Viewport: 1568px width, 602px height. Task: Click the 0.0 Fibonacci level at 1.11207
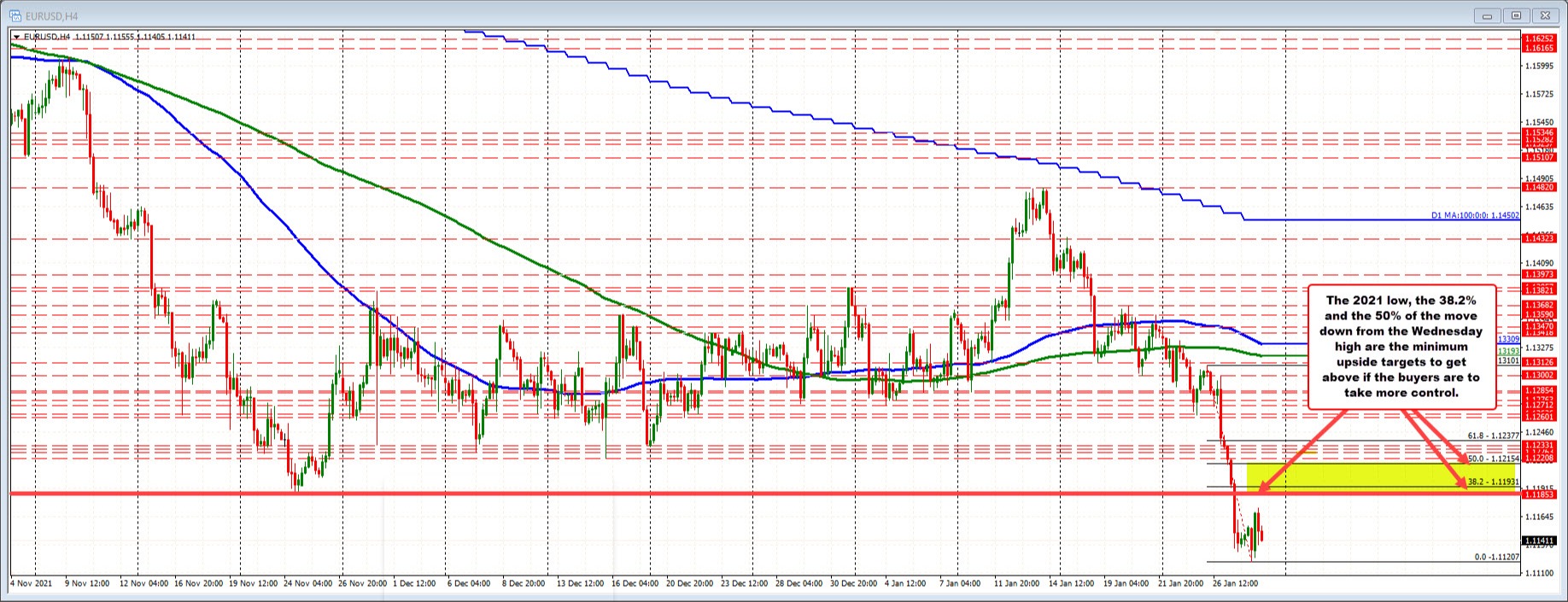click(x=1496, y=557)
